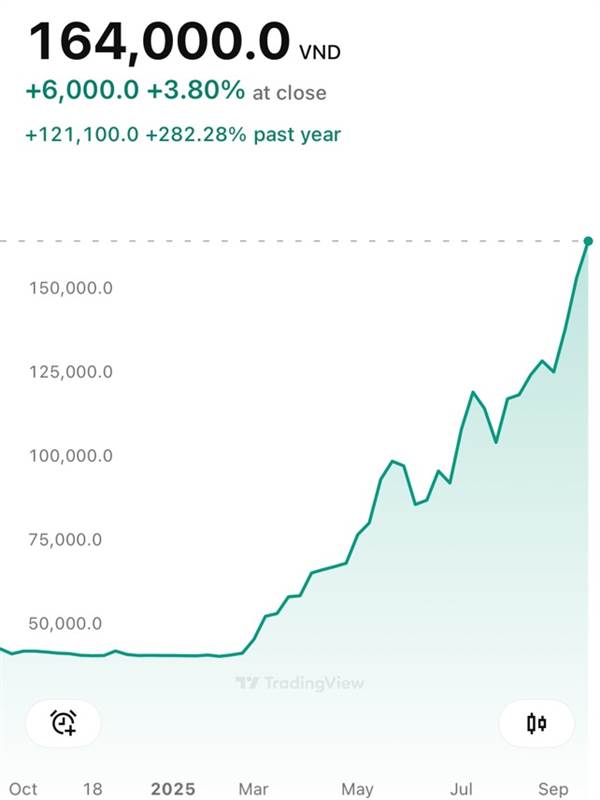600x800 pixels.
Task: Click the 125,000.0 price axis label
Action: pos(70,372)
